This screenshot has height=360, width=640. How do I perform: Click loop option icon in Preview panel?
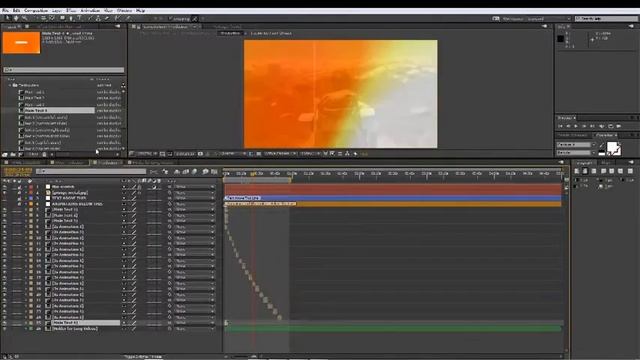[610, 127]
